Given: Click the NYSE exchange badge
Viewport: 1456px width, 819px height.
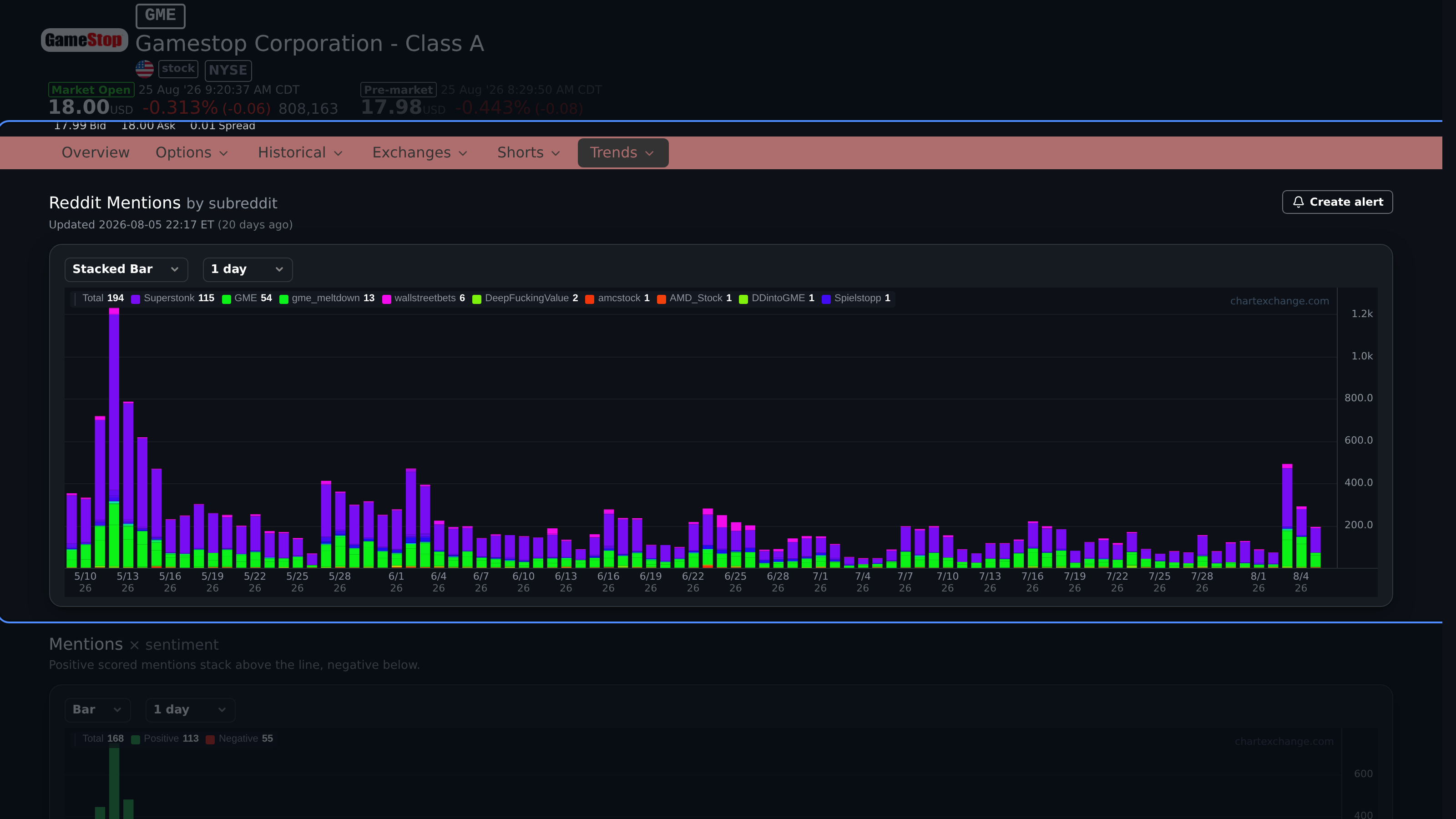Looking at the screenshot, I should tap(228, 70).
